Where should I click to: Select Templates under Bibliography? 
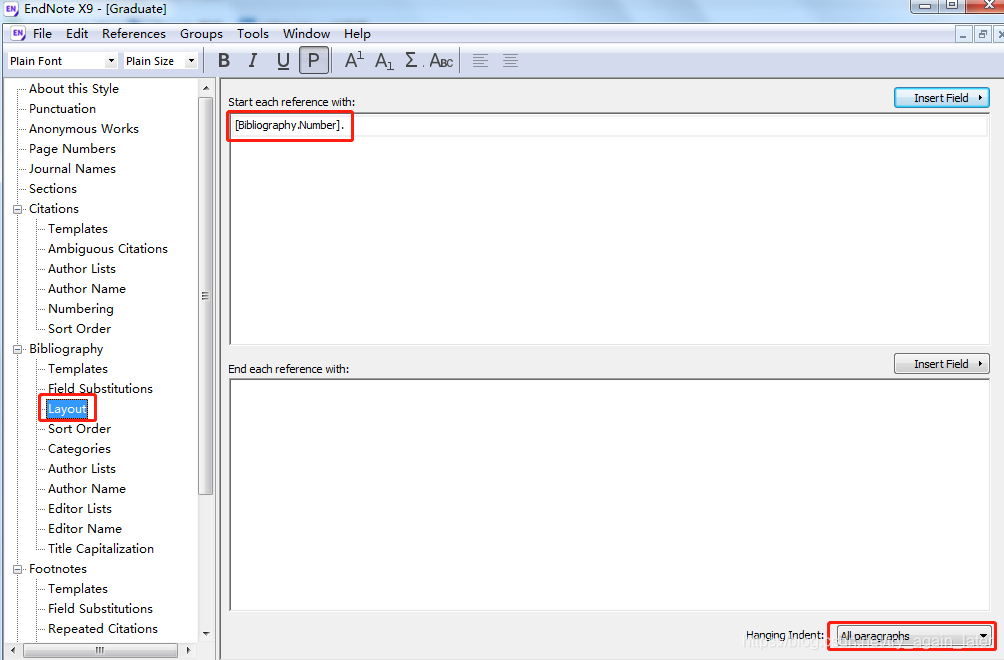[x=77, y=369]
